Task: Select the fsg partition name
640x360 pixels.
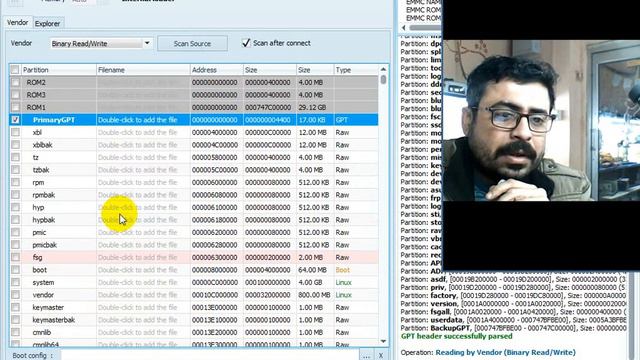Action: point(38,257)
